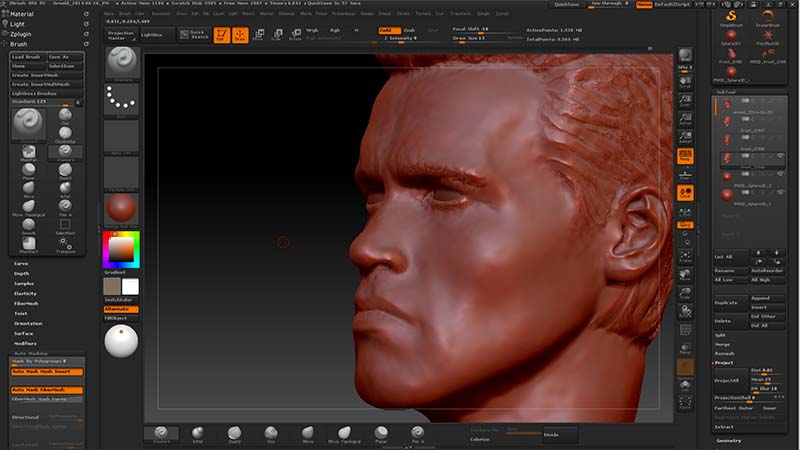The height and width of the screenshot is (450, 800).
Task: Pick the SelectRect brush icon
Action: pyautogui.click(x=65, y=226)
